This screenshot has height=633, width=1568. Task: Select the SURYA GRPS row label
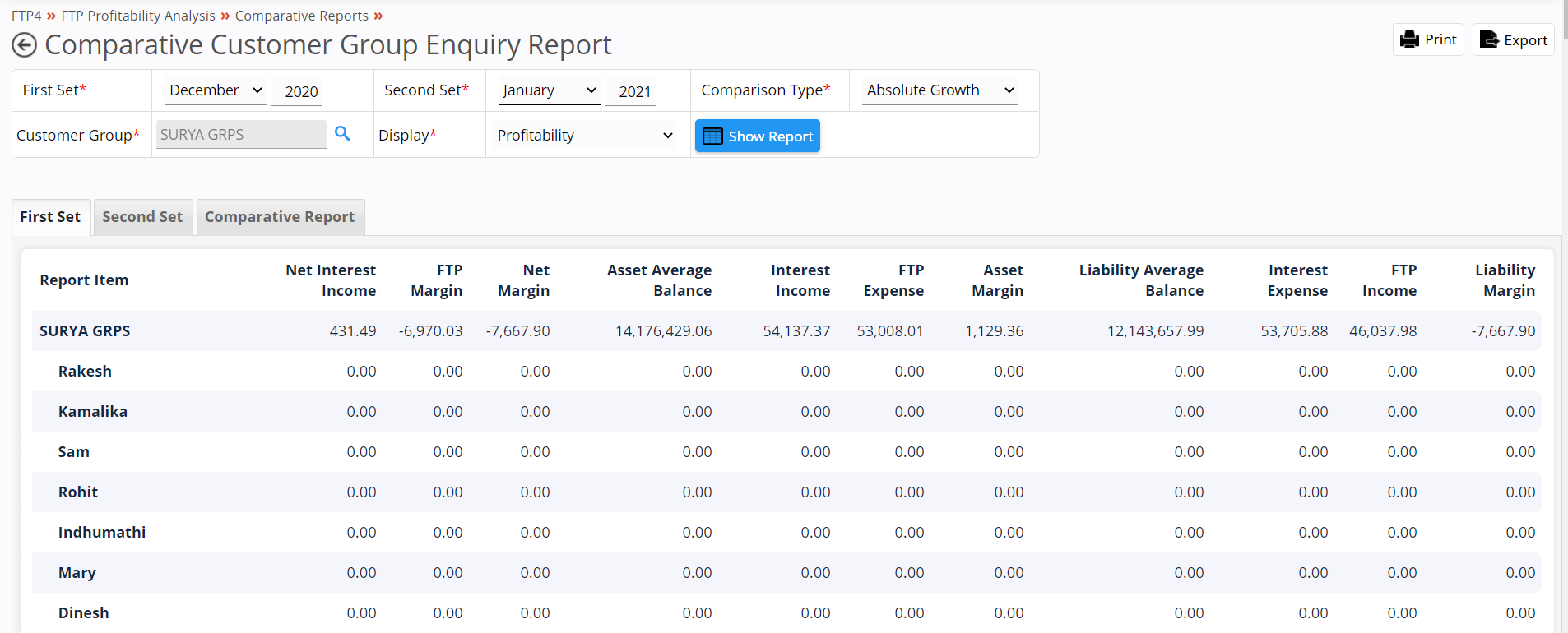click(85, 331)
